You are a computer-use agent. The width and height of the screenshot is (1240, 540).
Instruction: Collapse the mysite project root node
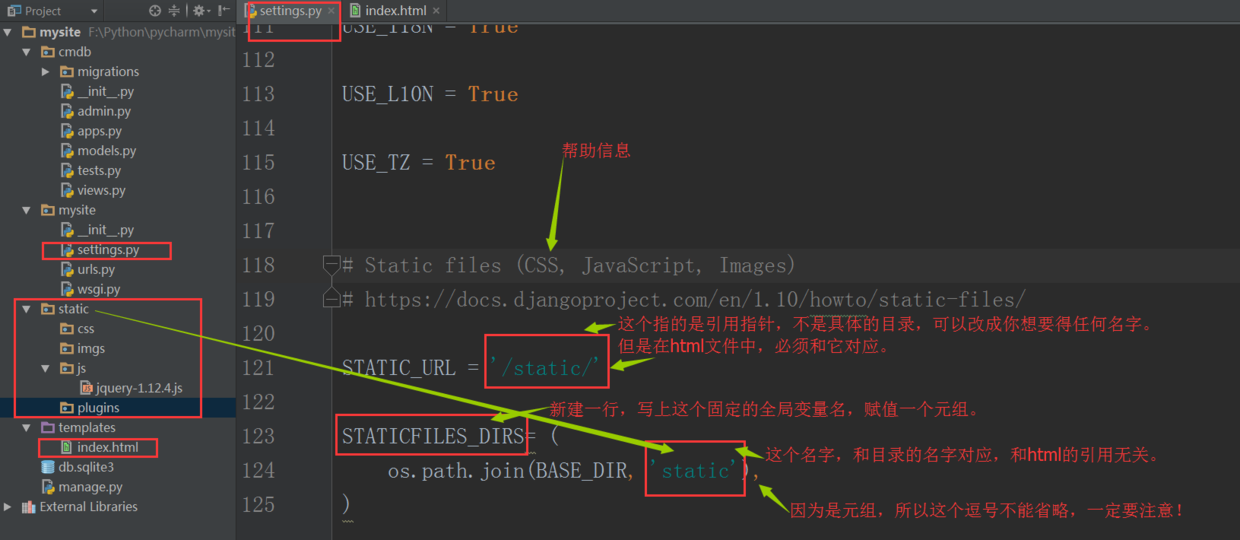8,32
